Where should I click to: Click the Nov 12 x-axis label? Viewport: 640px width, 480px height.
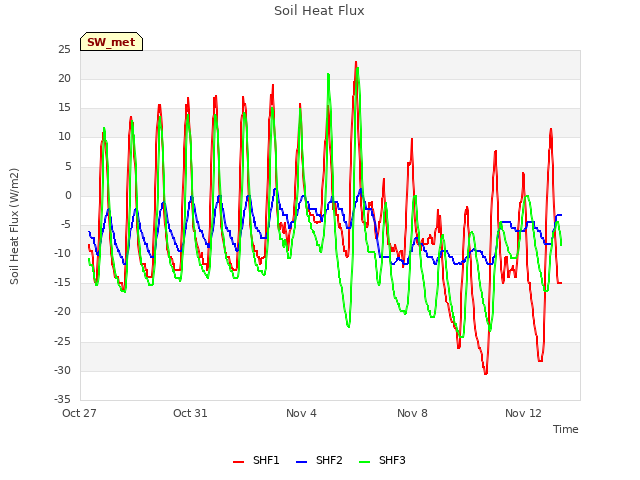523,413
